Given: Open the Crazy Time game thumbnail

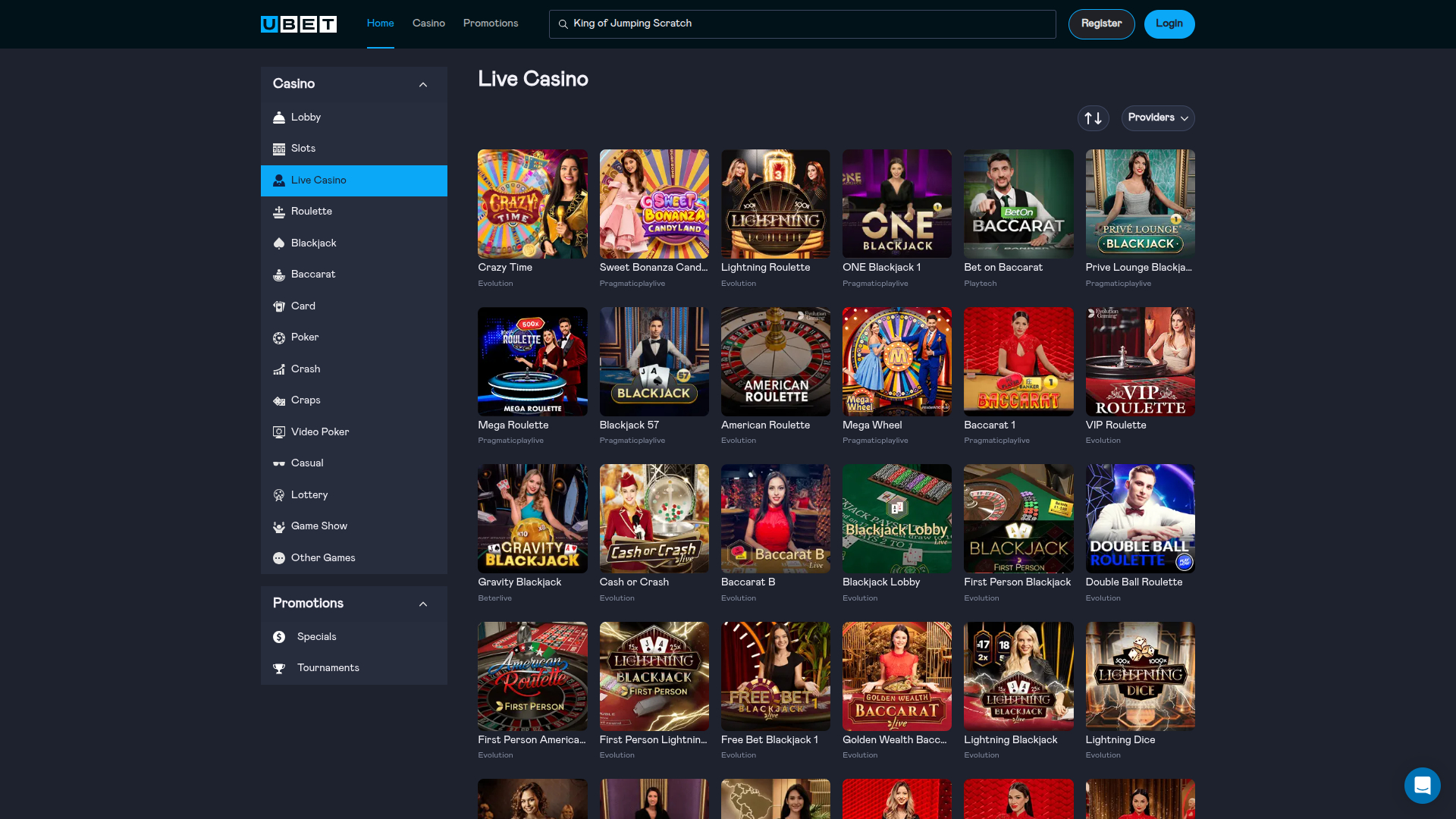Looking at the screenshot, I should [x=532, y=204].
